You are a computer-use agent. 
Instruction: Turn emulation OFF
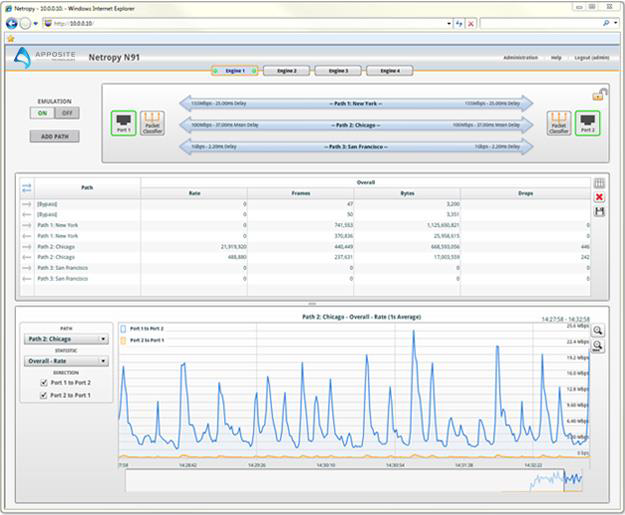click(x=66, y=113)
